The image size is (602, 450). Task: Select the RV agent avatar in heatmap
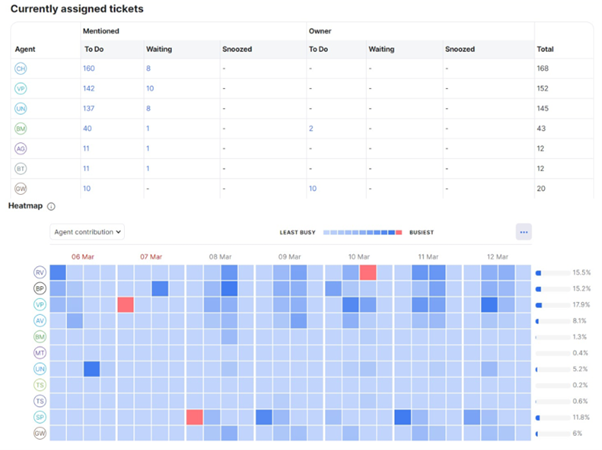coord(40,273)
